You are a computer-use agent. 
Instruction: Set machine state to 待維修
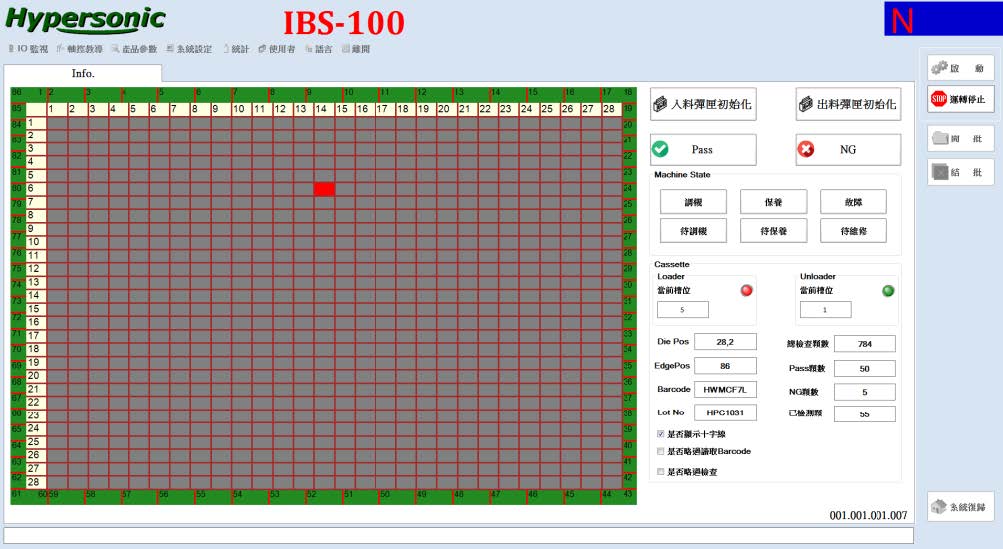click(853, 230)
